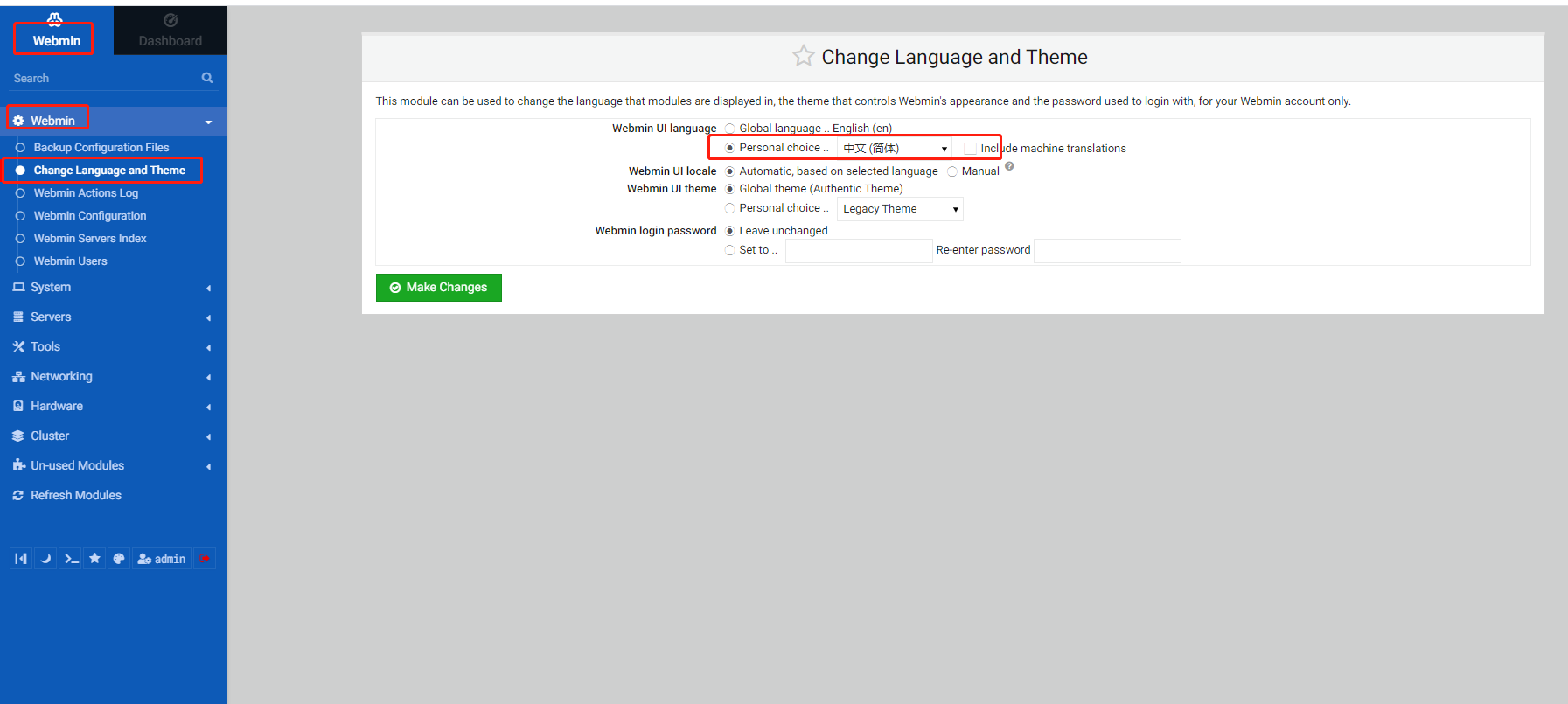The height and width of the screenshot is (704, 1568).
Task: Open the language dropdown showing 中文 (简体)
Action: pyautogui.click(x=895, y=149)
